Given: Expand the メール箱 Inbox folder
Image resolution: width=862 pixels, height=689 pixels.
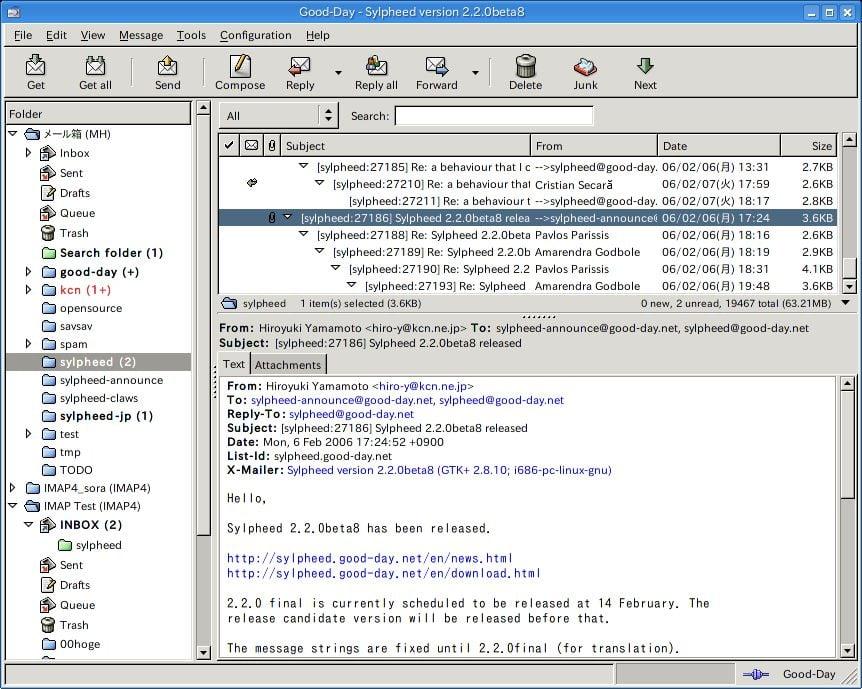Looking at the screenshot, I should (x=29, y=153).
